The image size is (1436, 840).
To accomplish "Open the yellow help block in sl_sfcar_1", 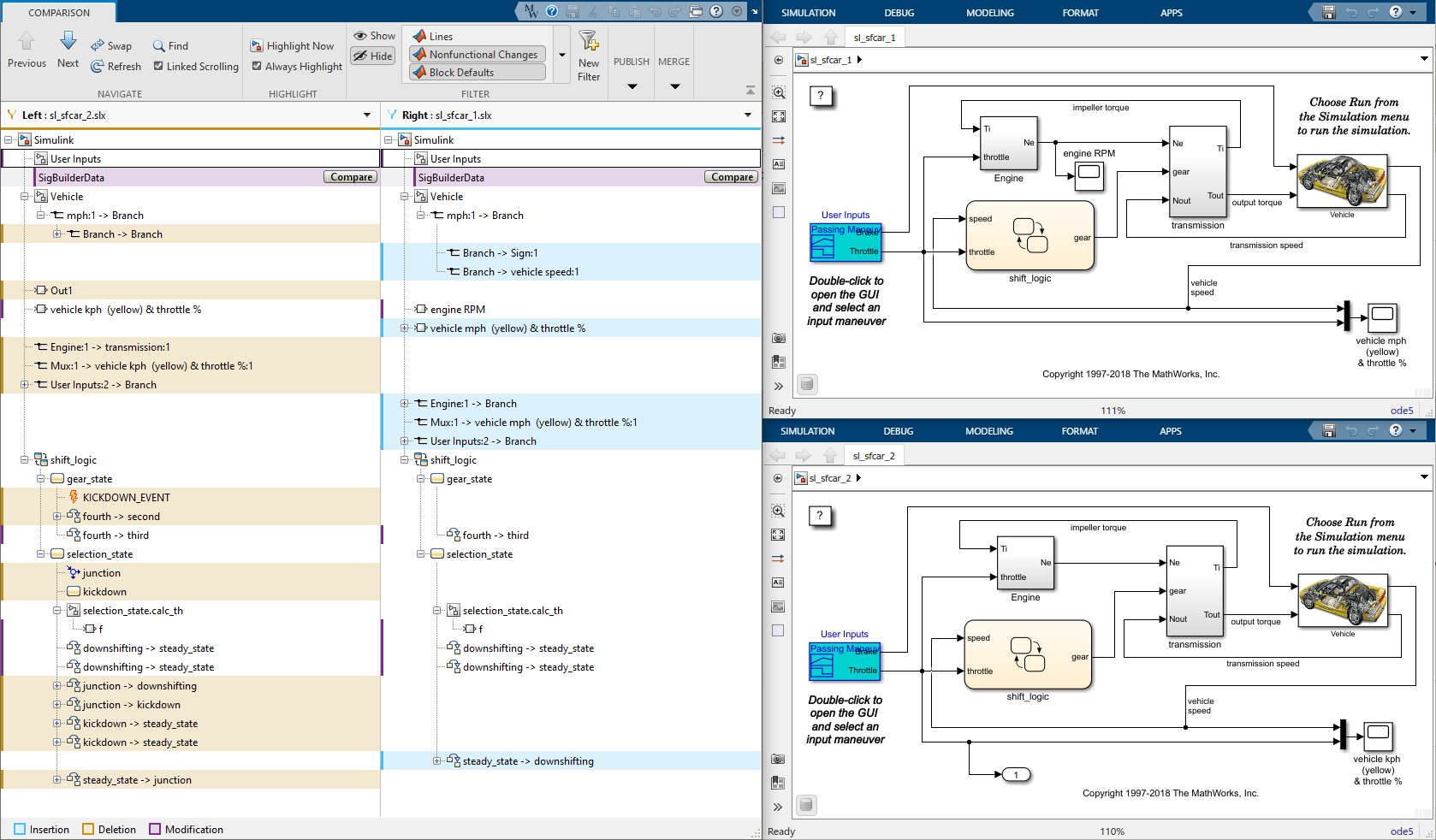I will (821, 96).
